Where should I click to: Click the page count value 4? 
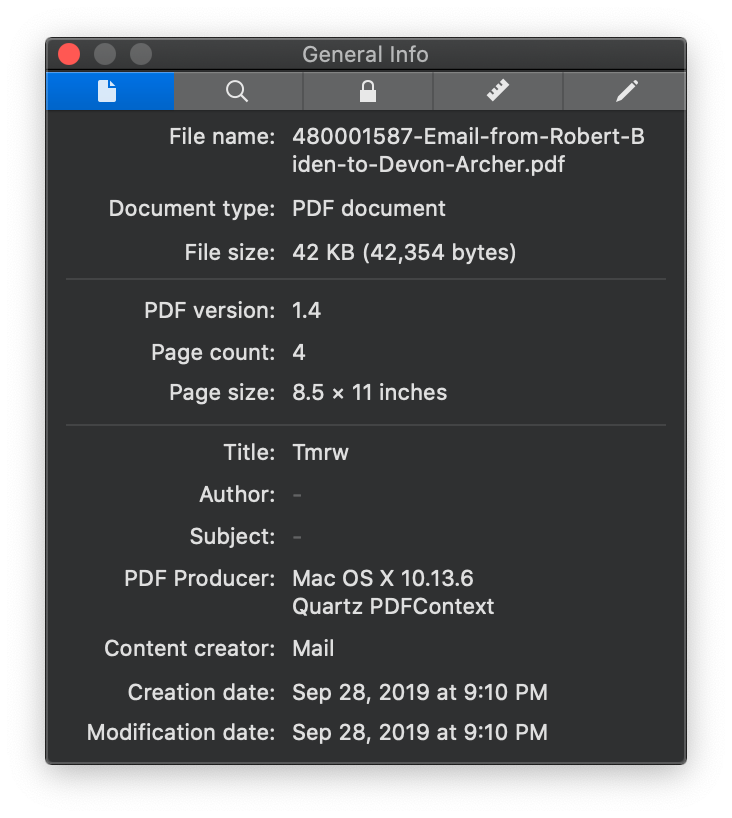[x=299, y=352]
